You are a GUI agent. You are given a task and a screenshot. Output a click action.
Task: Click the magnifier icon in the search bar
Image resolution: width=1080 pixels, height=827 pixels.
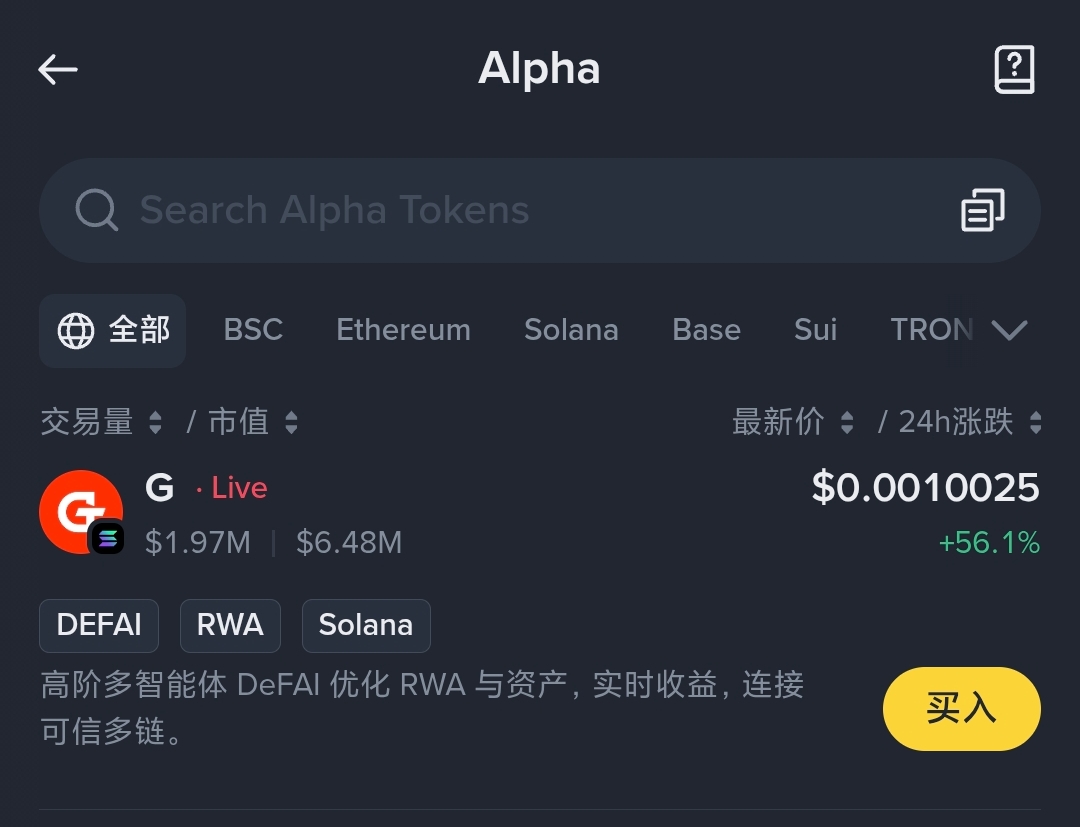[96, 210]
